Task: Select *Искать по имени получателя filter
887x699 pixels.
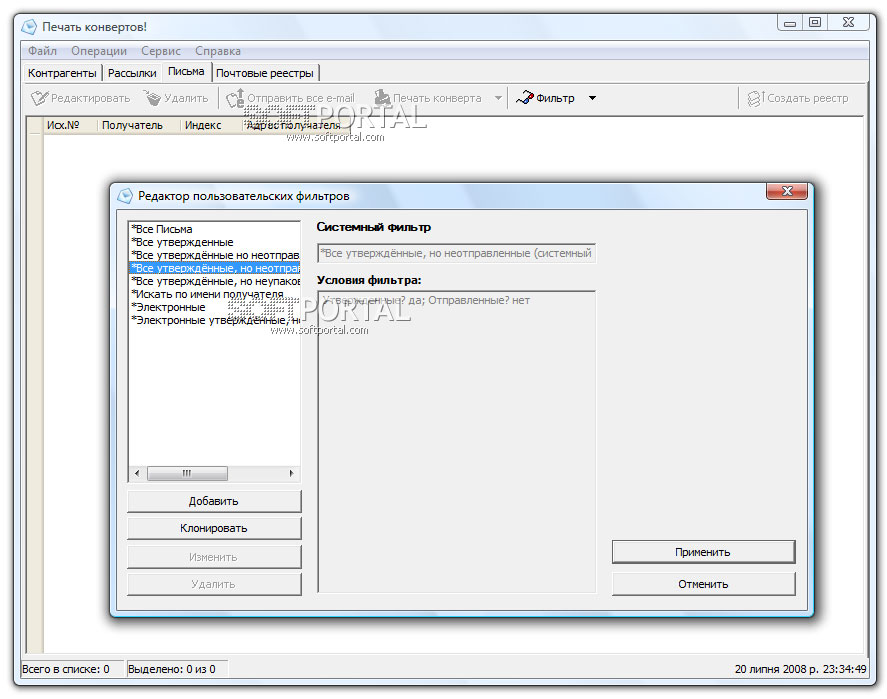Action: click(214, 294)
